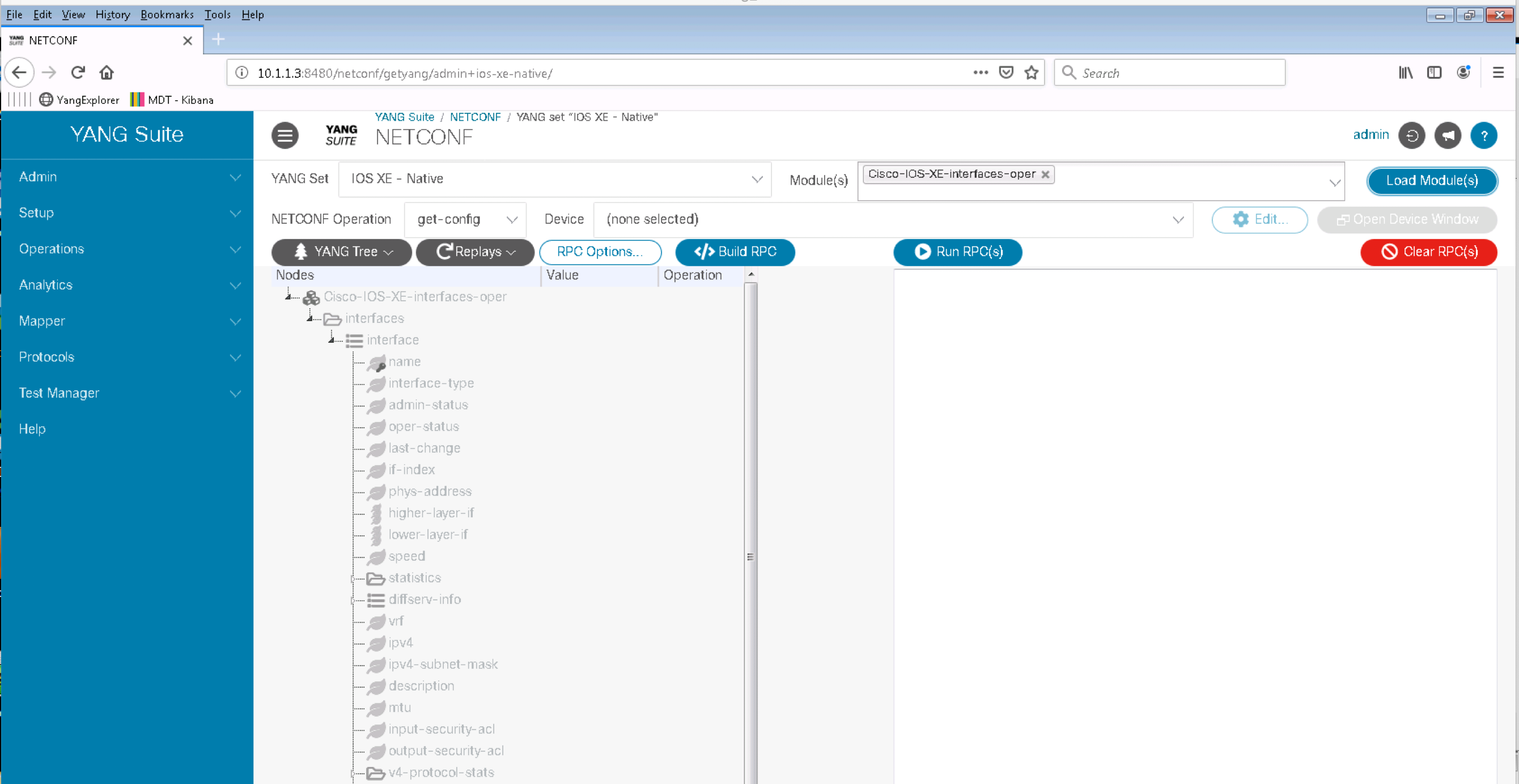Remove Cisco-IOS-XE-interfaces-oper module tag

(x=1045, y=174)
